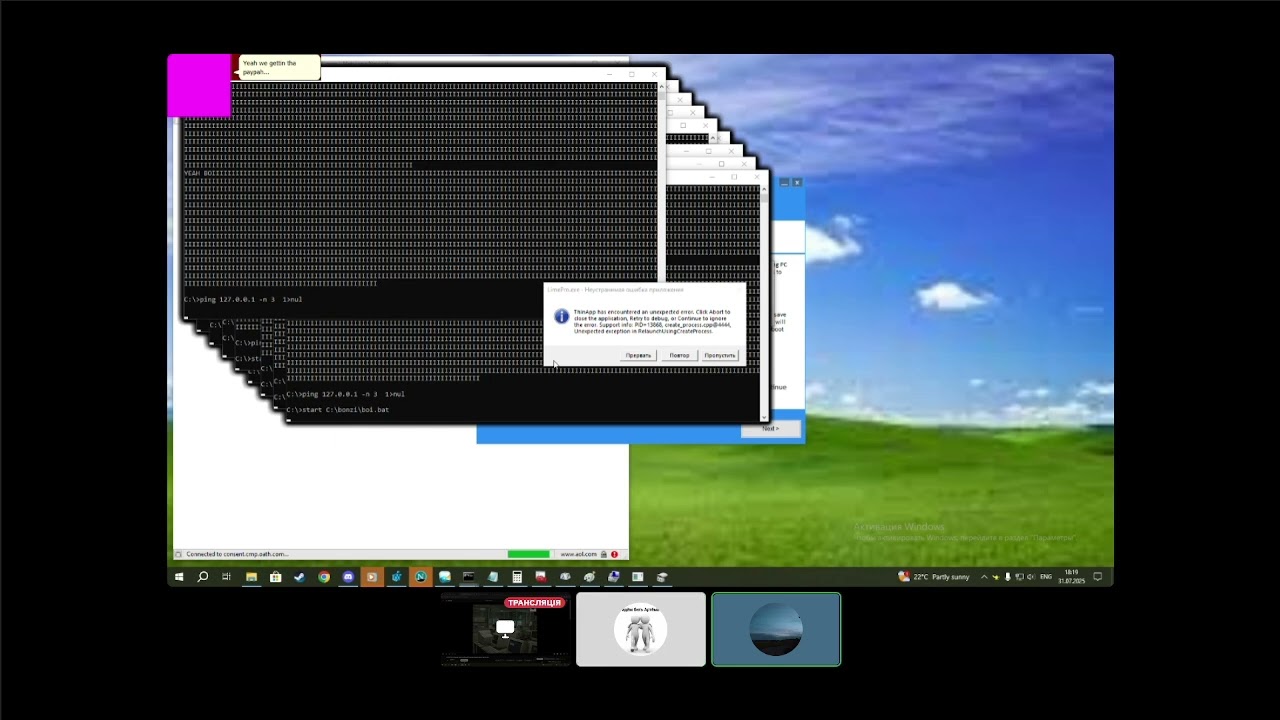Open the taskbar clock and date

point(1071,577)
